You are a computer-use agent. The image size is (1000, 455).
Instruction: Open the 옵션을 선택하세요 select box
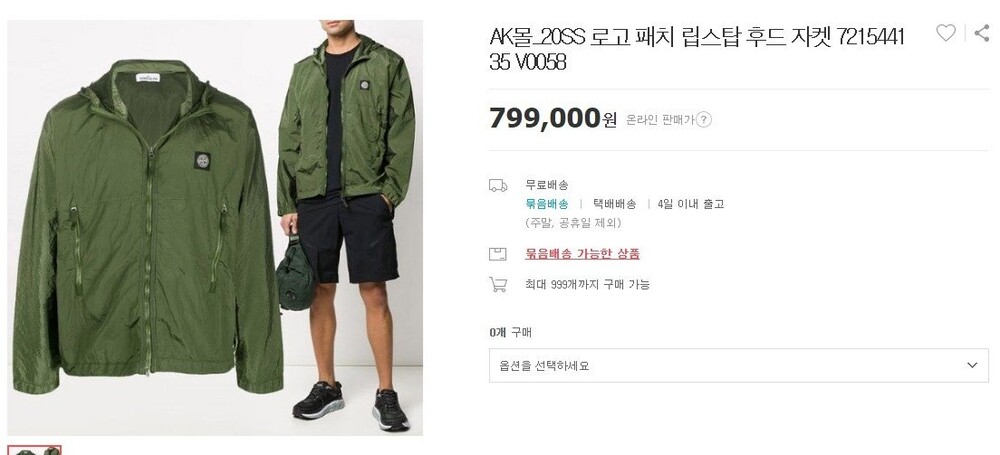click(739, 366)
